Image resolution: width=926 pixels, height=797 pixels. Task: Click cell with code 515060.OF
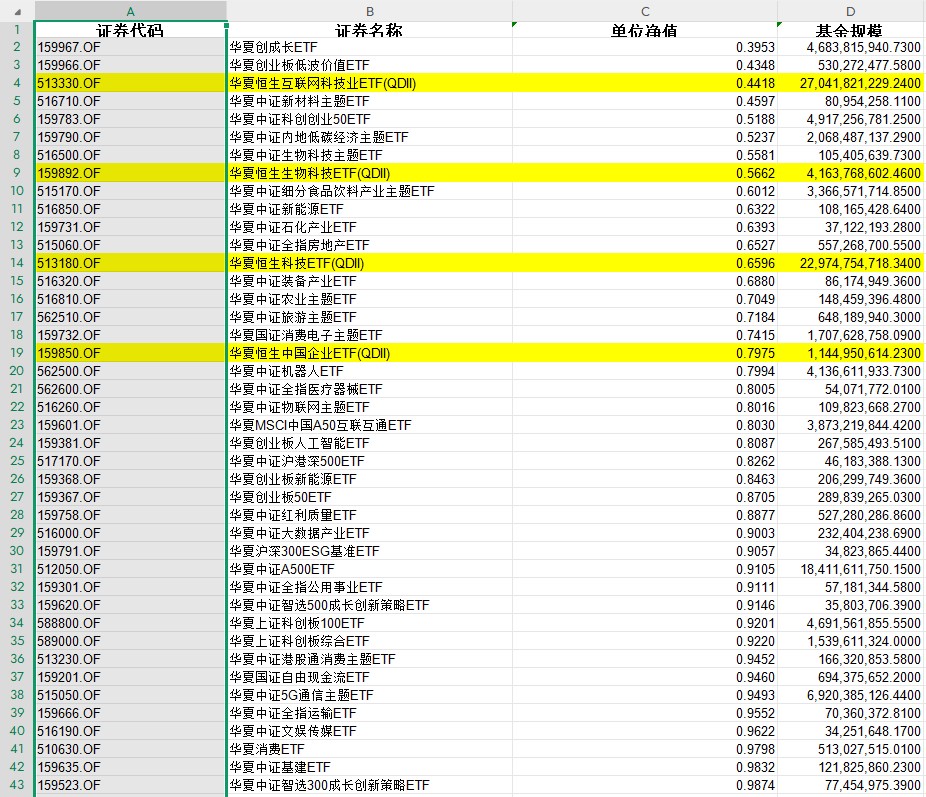tap(131, 245)
